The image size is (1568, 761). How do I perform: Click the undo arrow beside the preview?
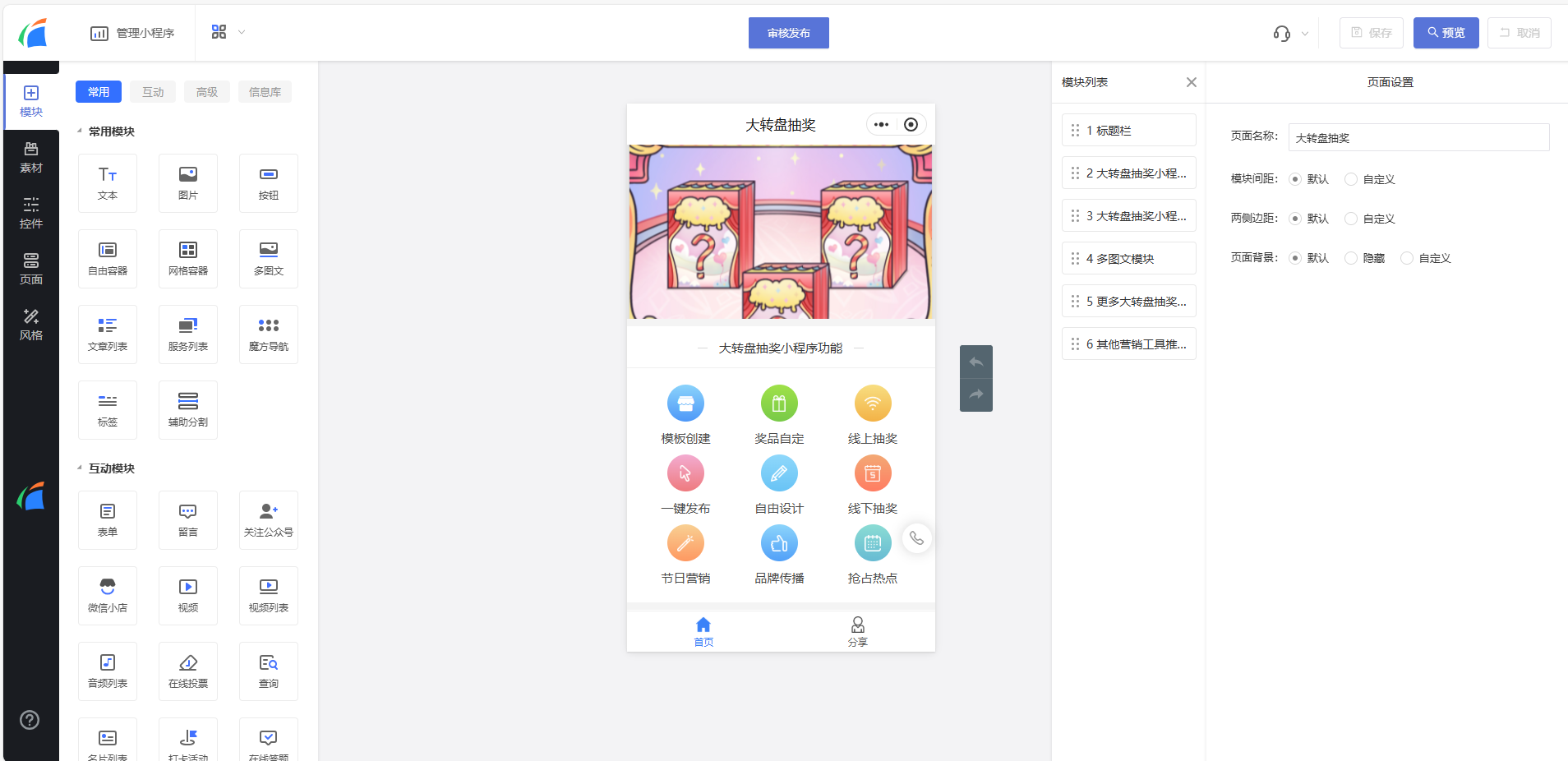976,362
